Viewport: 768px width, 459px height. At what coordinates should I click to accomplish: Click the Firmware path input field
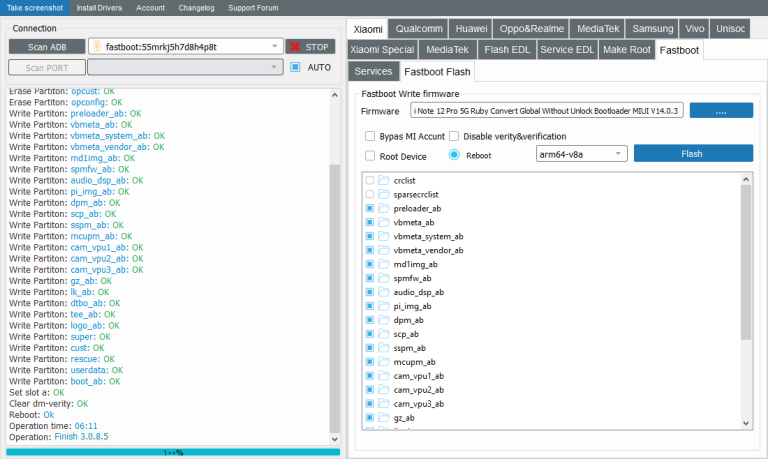coord(547,110)
